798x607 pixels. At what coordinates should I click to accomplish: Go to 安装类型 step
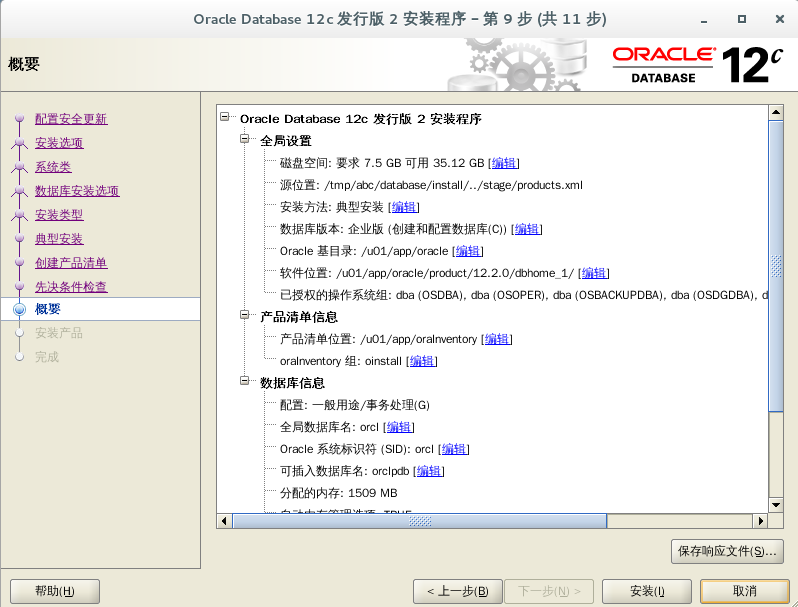[59, 215]
